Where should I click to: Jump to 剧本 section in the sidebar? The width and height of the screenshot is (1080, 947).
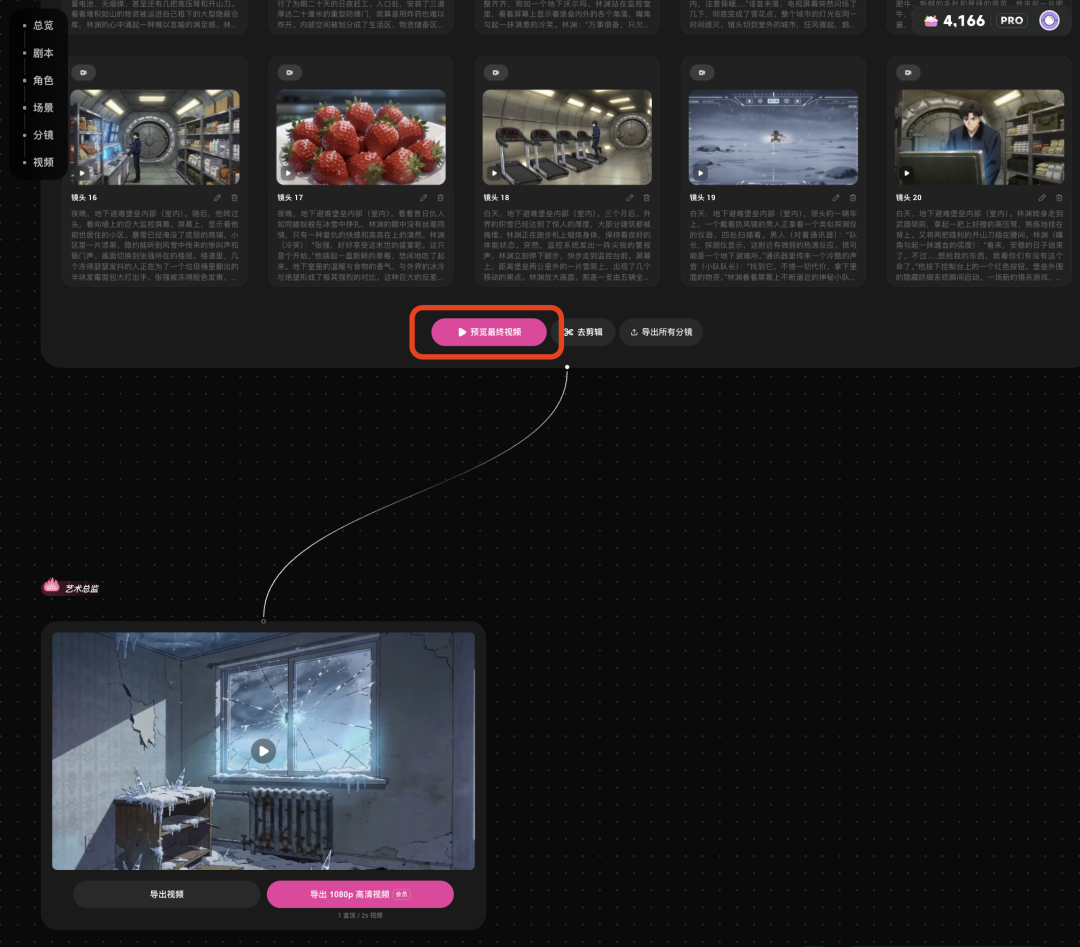tap(43, 53)
